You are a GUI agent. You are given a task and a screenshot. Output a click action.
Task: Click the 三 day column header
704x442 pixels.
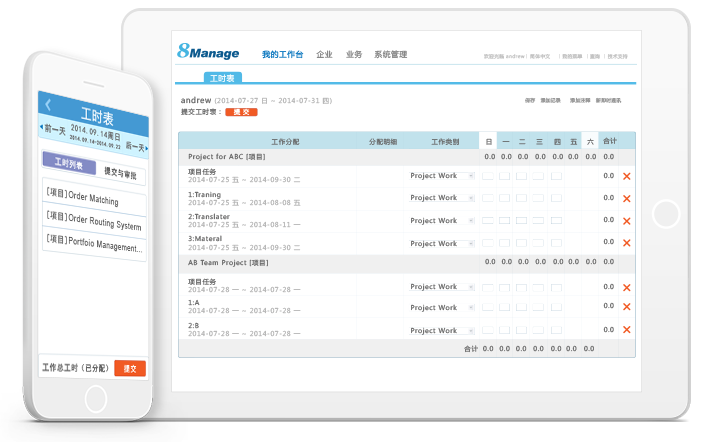pyautogui.click(x=539, y=141)
